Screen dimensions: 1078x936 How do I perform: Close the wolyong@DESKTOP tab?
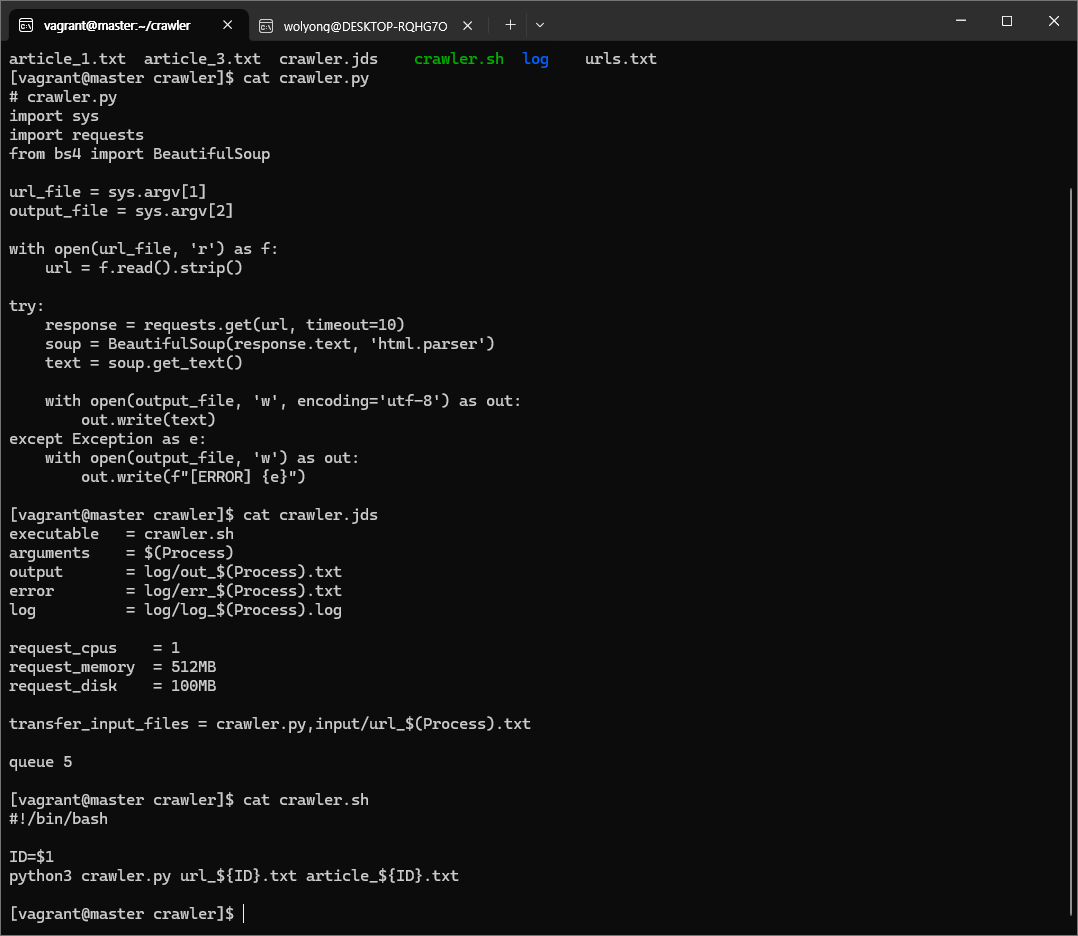click(465, 25)
